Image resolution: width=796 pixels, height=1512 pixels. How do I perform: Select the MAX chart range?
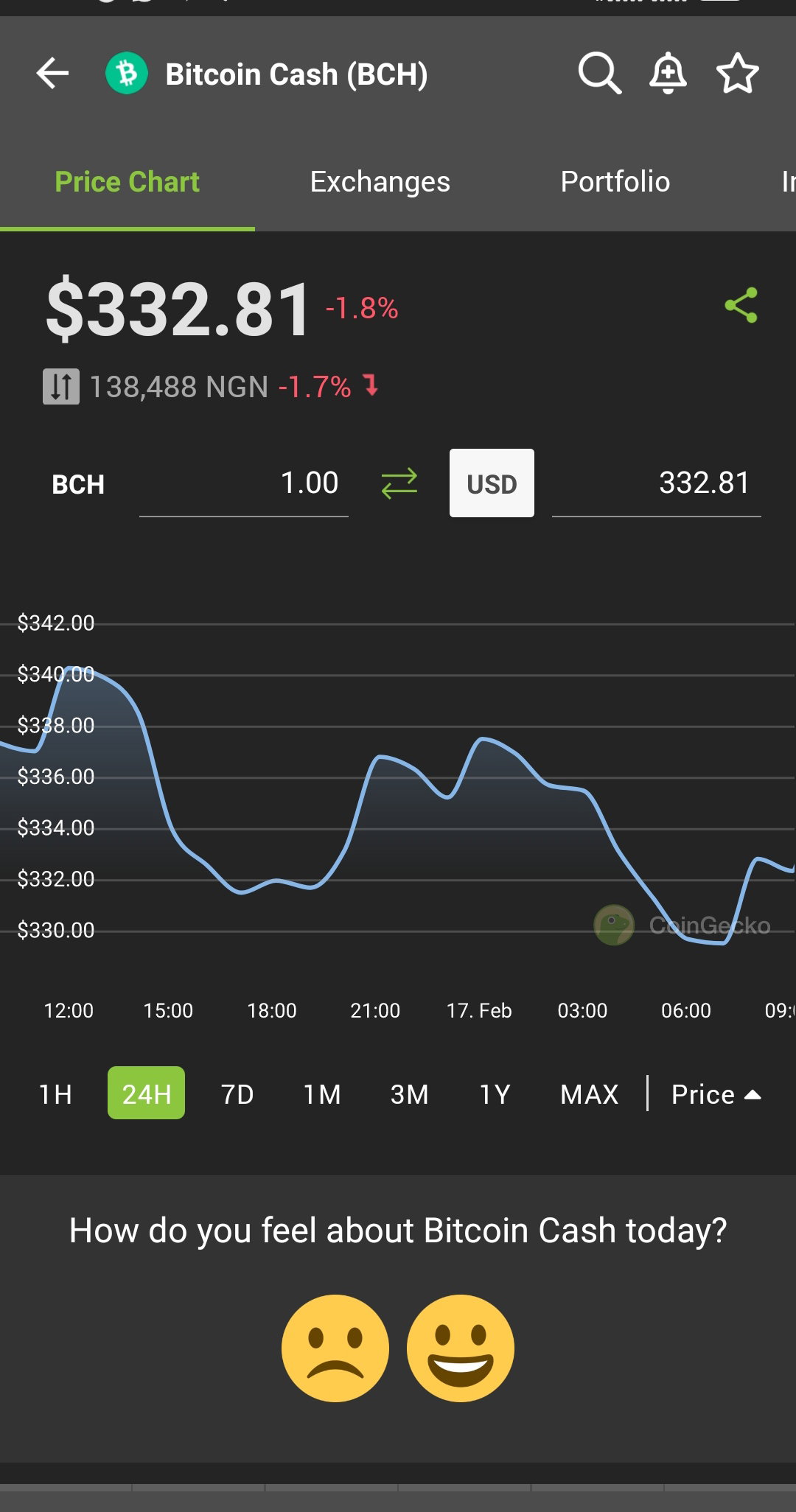589,1094
